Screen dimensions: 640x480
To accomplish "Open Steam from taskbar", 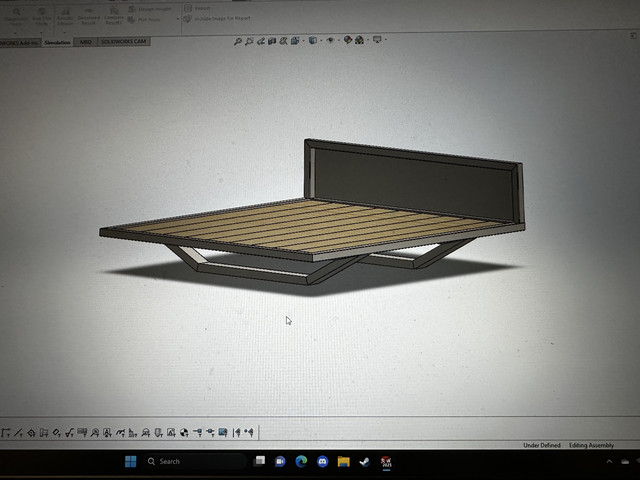I will click(x=365, y=462).
